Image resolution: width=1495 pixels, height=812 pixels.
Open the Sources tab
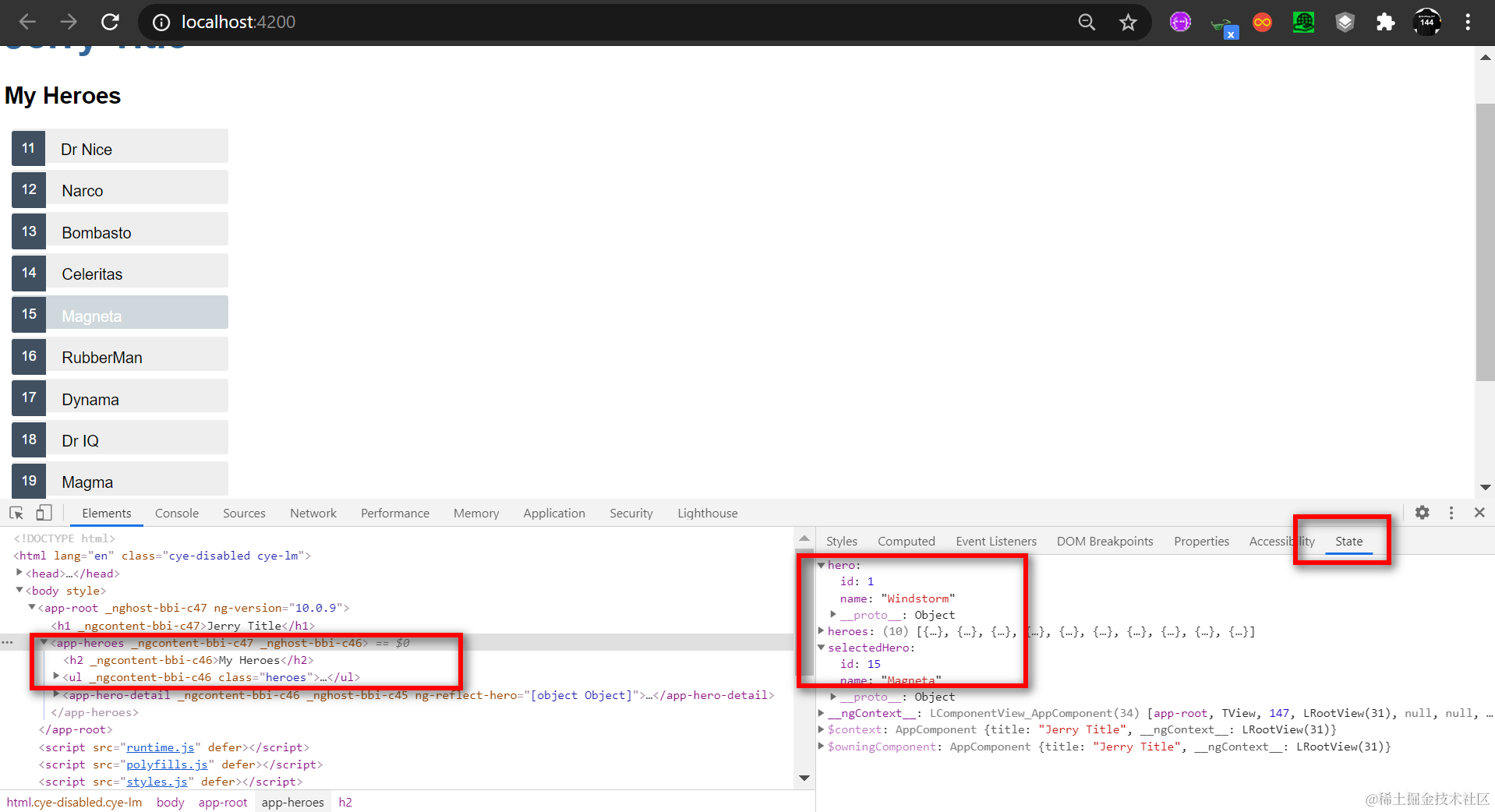(244, 514)
